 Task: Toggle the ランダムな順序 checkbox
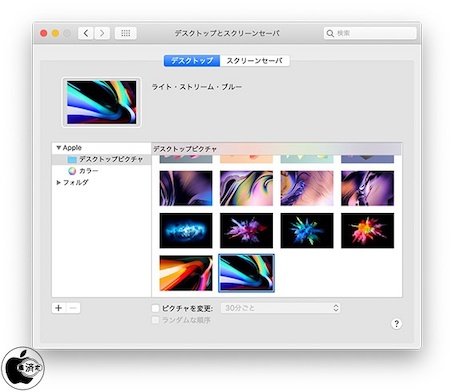pyautogui.click(x=155, y=320)
